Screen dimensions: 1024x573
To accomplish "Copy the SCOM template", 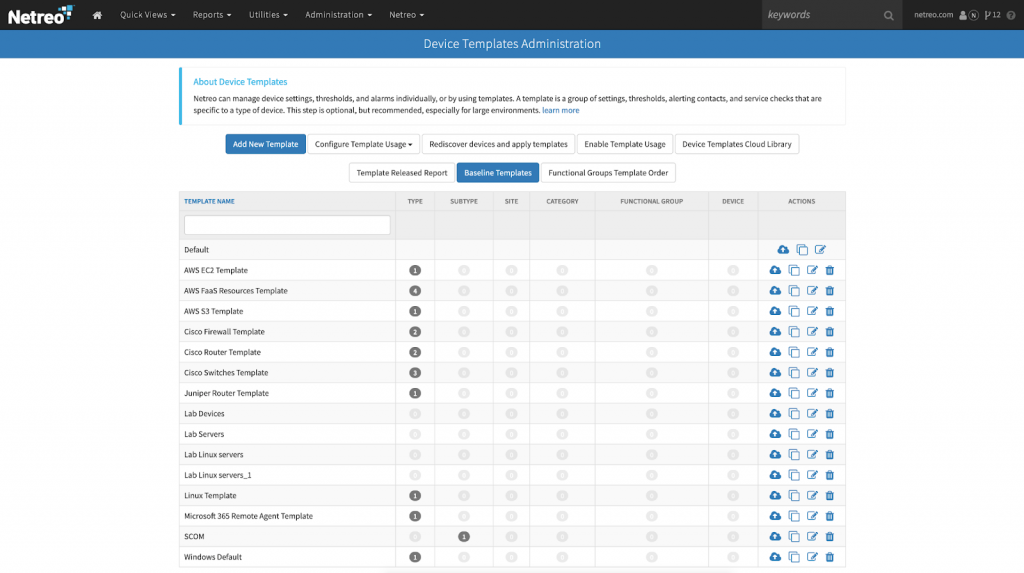I will (x=794, y=536).
